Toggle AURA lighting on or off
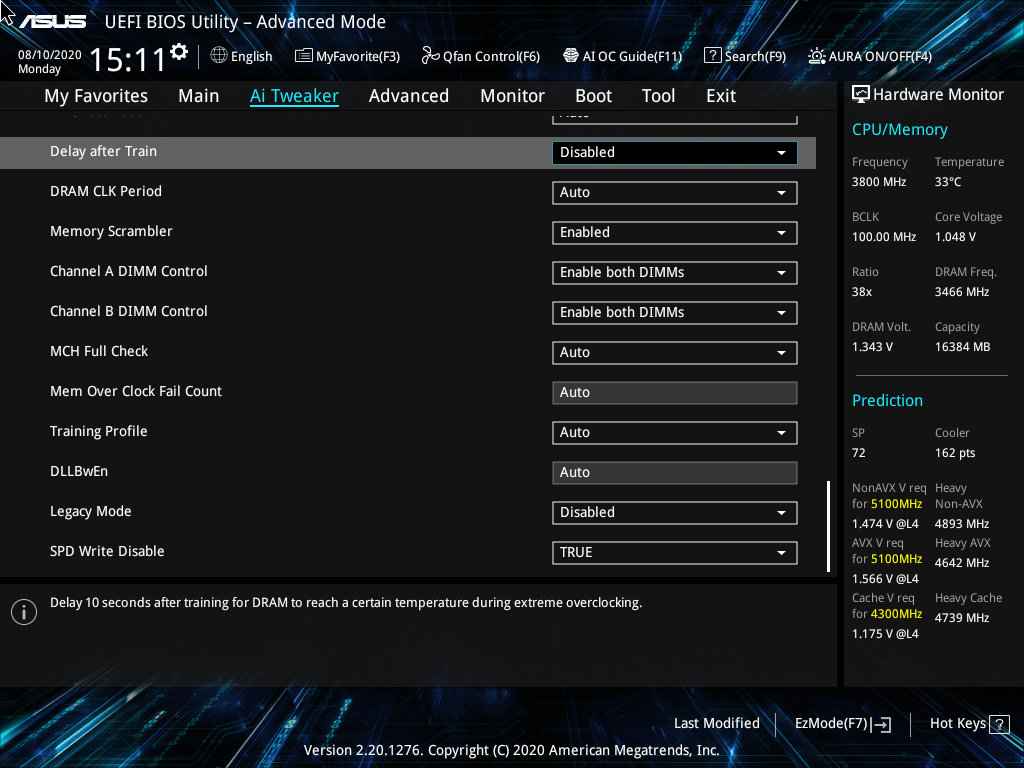 click(x=869, y=56)
